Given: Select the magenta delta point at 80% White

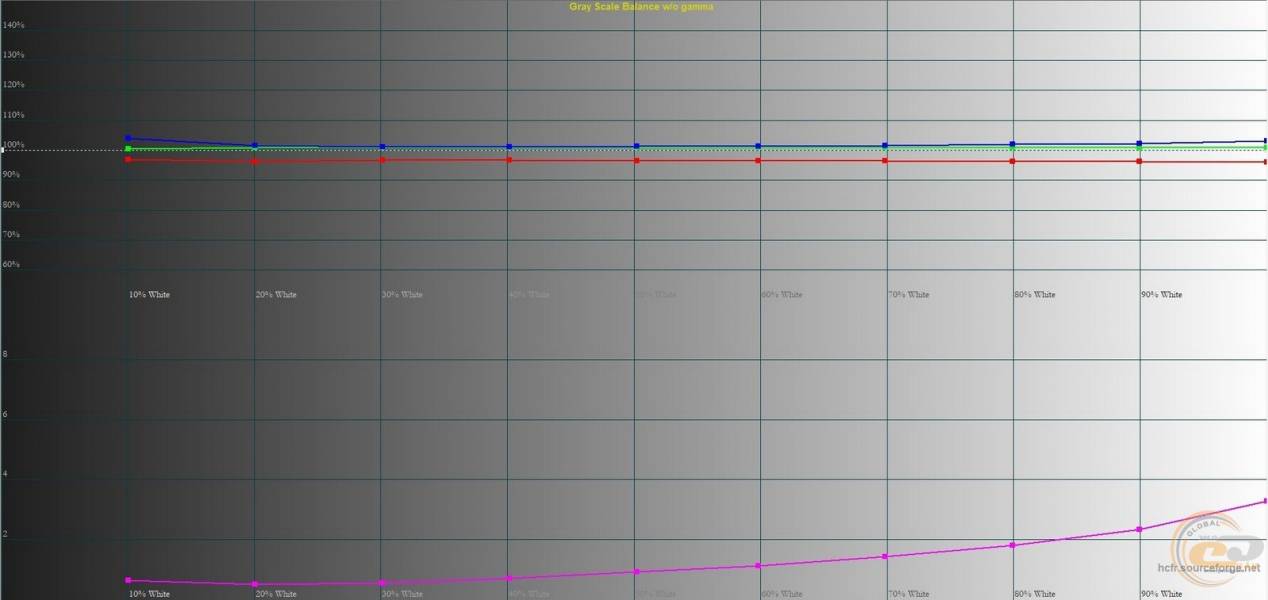Looking at the screenshot, I should click(1012, 545).
